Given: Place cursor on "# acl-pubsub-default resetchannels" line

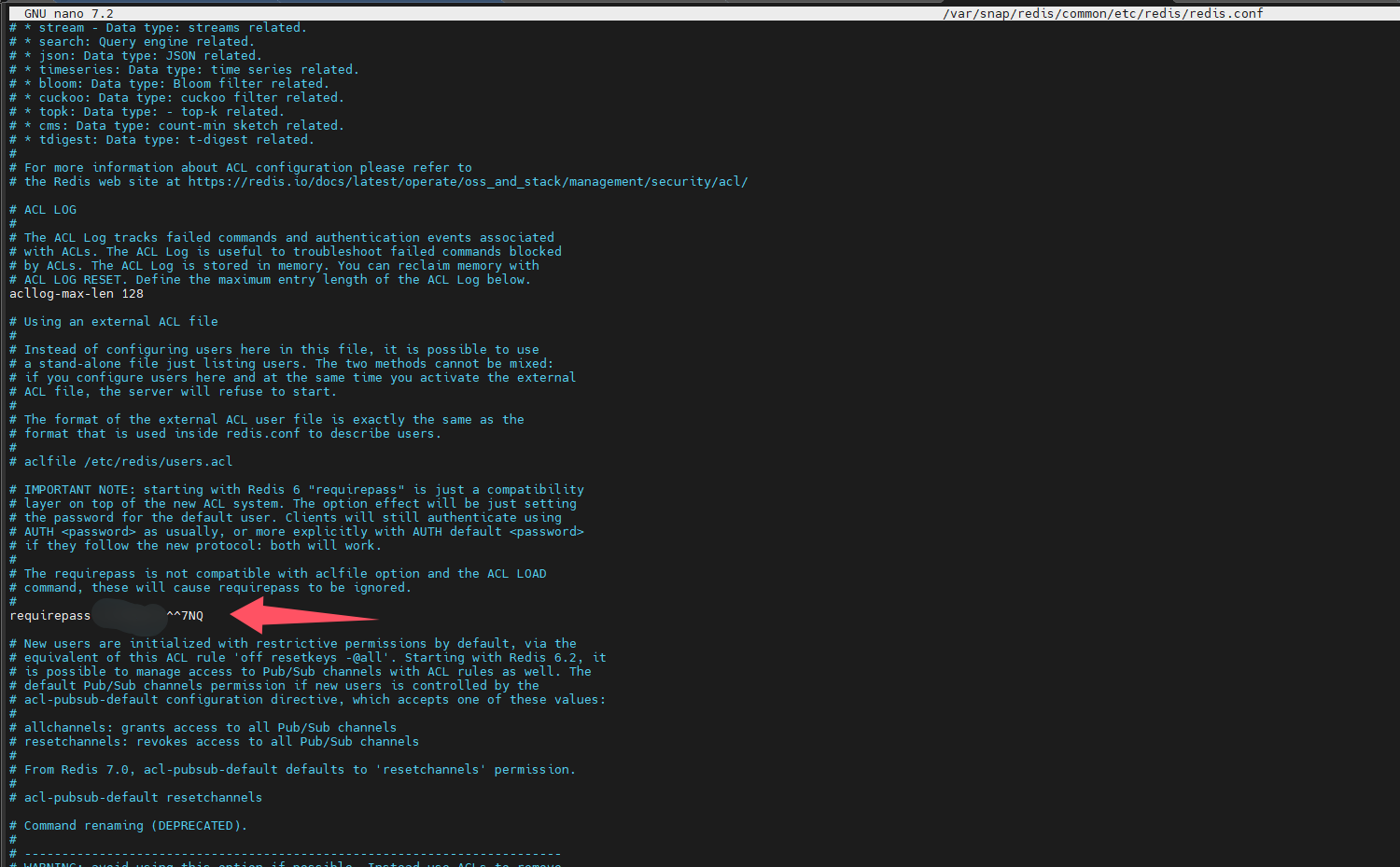Looking at the screenshot, I should (136, 798).
